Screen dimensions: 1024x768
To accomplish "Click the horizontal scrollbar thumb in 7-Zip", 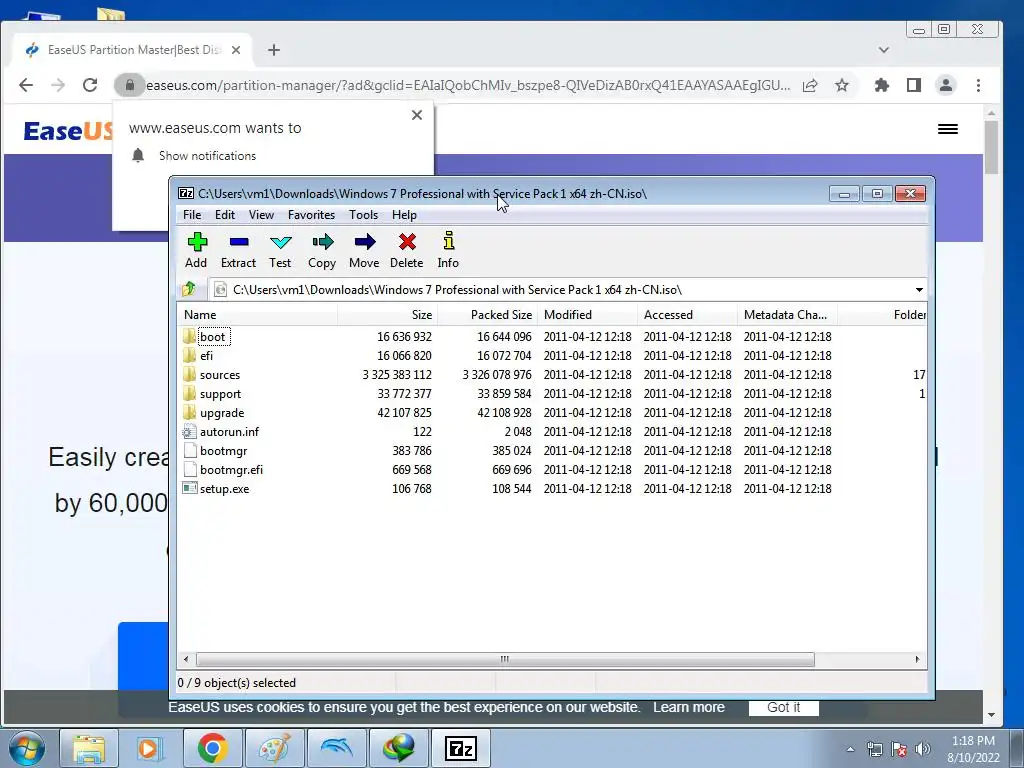I will [505, 660].
